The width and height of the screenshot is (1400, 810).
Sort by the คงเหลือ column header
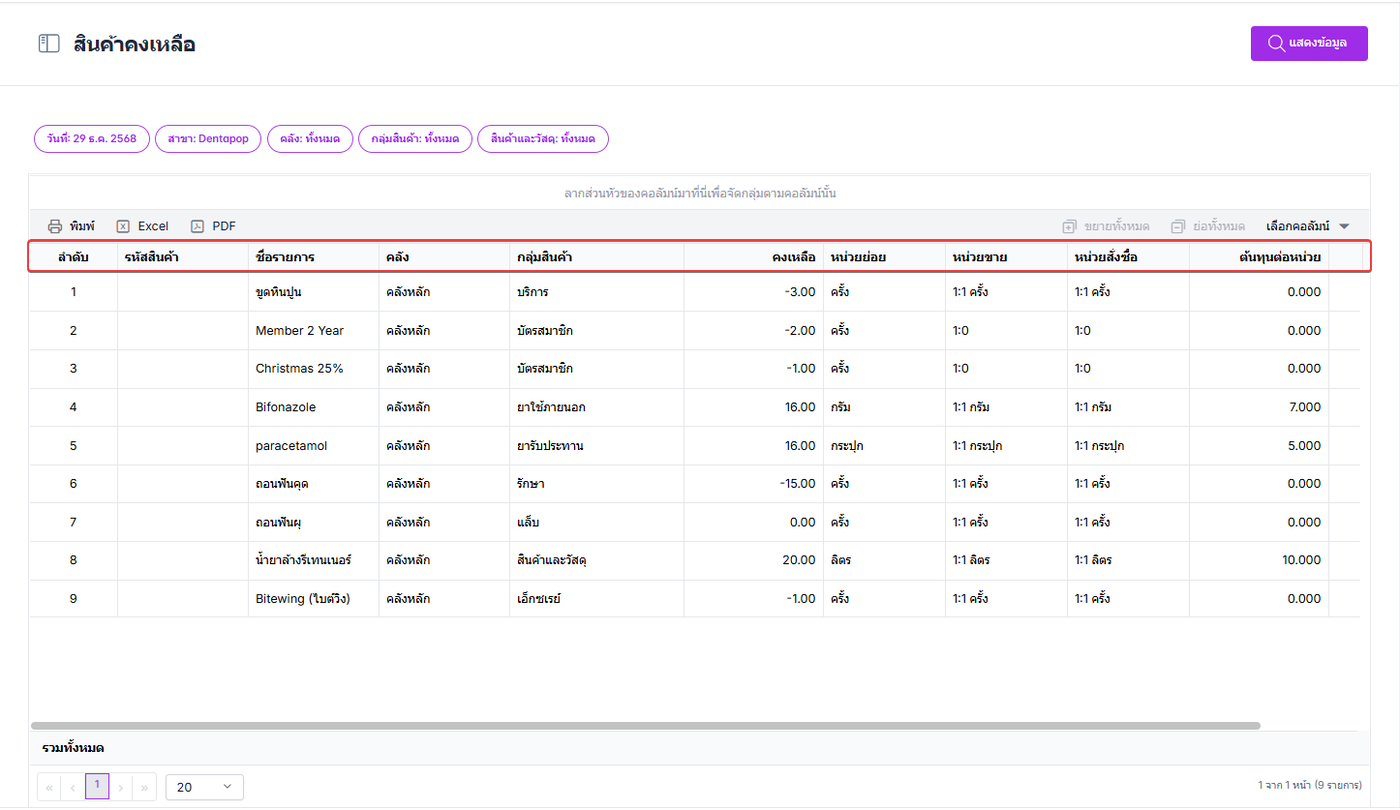(794, 257)
